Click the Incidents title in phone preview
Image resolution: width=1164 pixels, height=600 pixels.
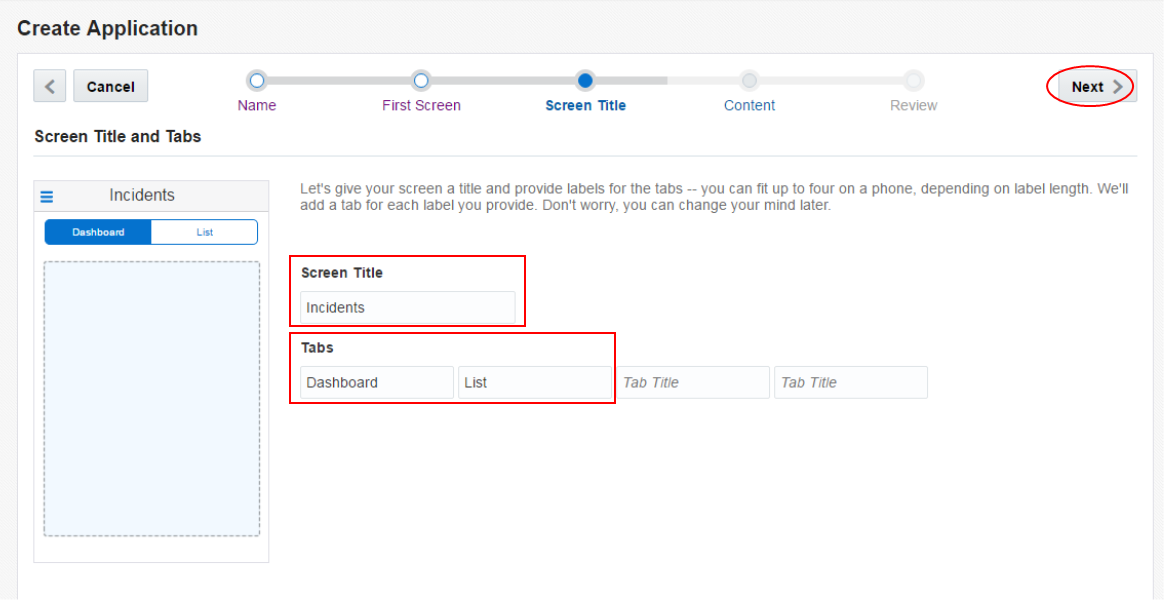tap(142, 195)
